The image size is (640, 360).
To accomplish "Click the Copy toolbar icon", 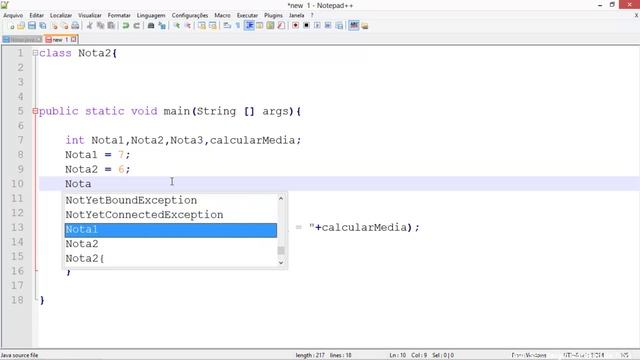I will click(x=100, y=26).
